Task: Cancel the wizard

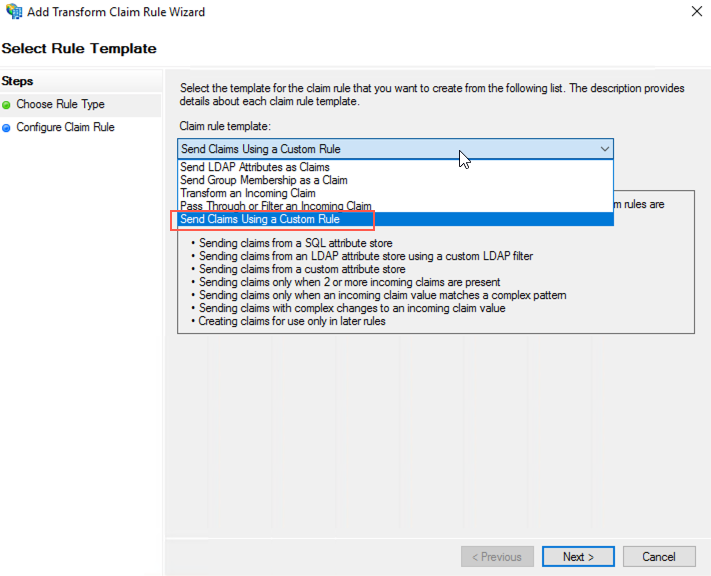Action: pyautogui.click(x=659, y=557)
